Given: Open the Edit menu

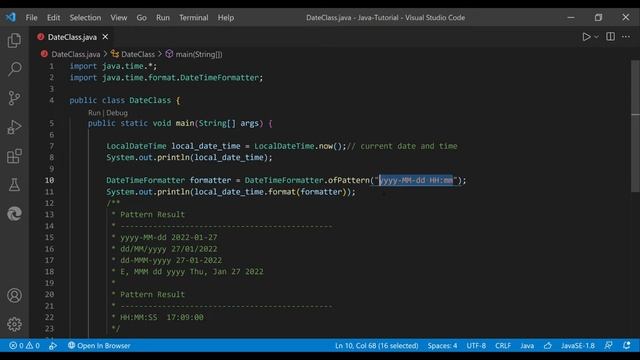Looking at the screenshot, I should [53, 18].
